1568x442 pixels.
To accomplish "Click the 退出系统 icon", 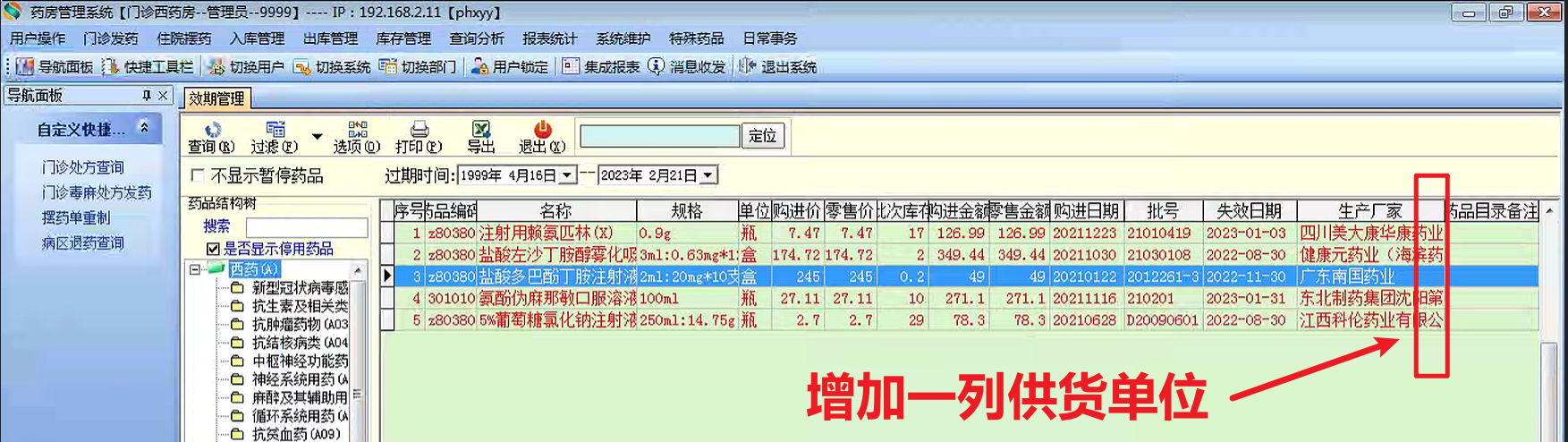I will pos(747,67).
